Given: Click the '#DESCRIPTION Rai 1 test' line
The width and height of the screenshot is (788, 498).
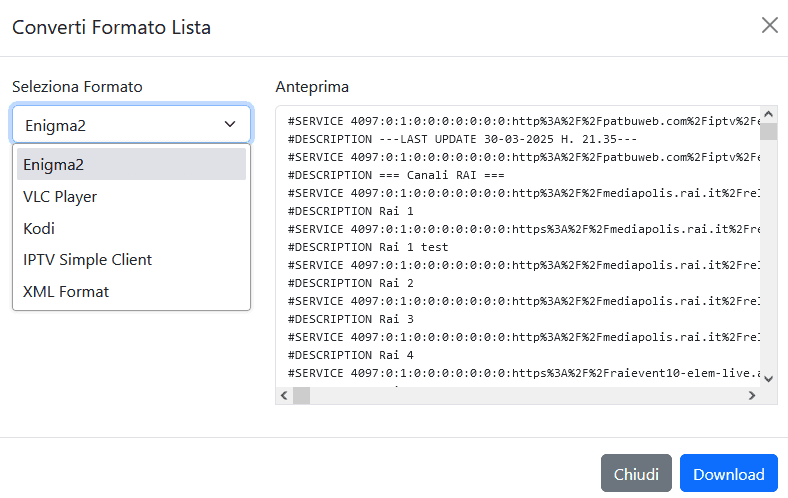Looking at the screenshot, I should pyautogui.click(x=367, y=247).
